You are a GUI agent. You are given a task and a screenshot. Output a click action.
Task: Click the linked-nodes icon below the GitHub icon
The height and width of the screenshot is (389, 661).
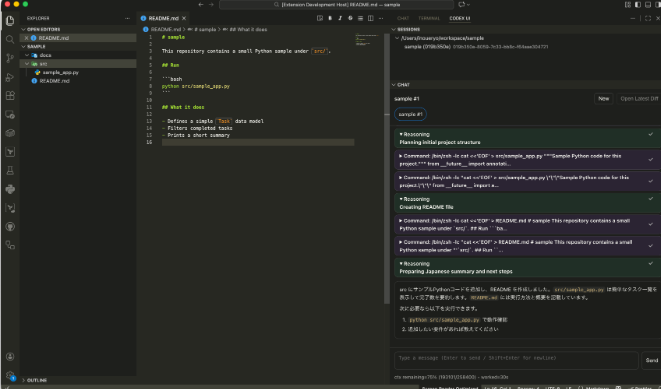pos(10,245)
